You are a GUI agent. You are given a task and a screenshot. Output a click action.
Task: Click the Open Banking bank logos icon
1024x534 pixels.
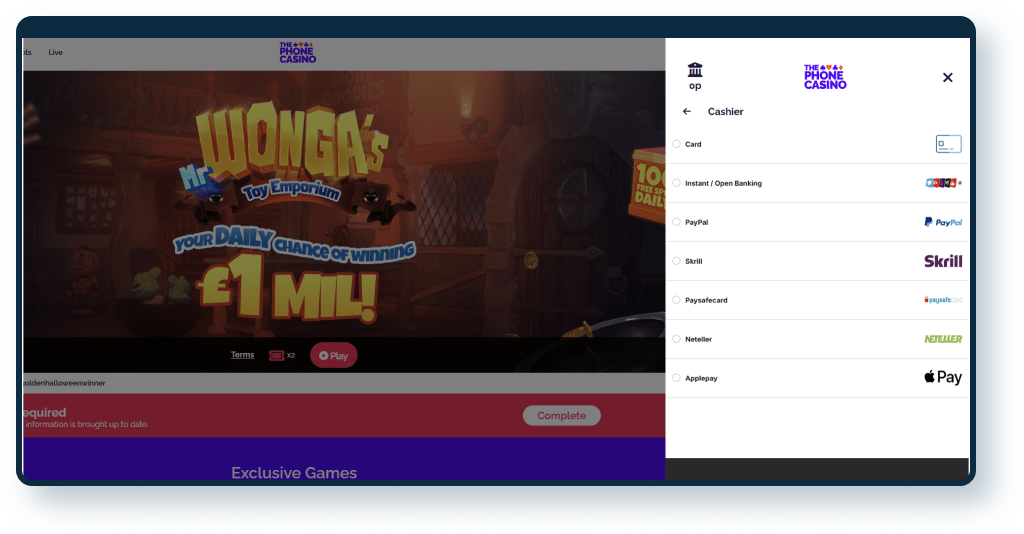click(943, 183)
